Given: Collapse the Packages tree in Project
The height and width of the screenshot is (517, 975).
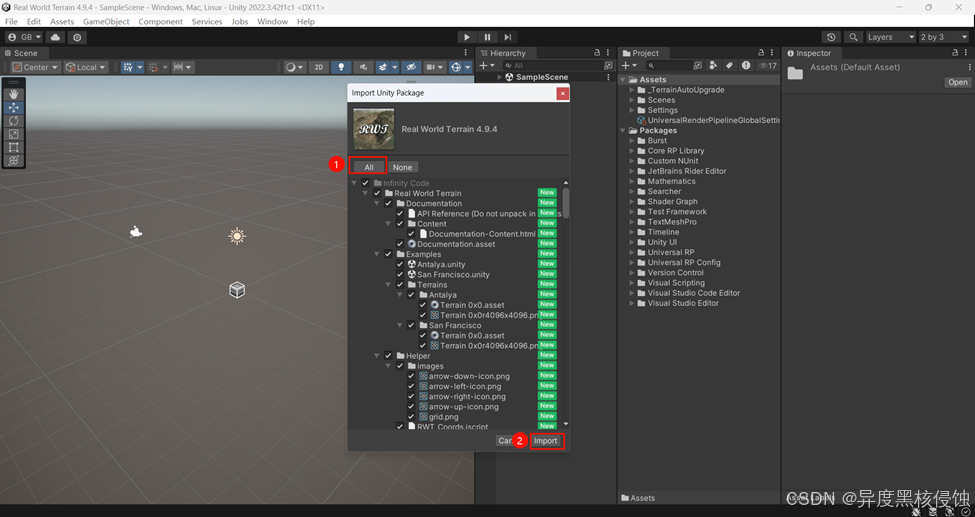Looking at the screenshot, I should pyautogui.click(x=622, y=131).
